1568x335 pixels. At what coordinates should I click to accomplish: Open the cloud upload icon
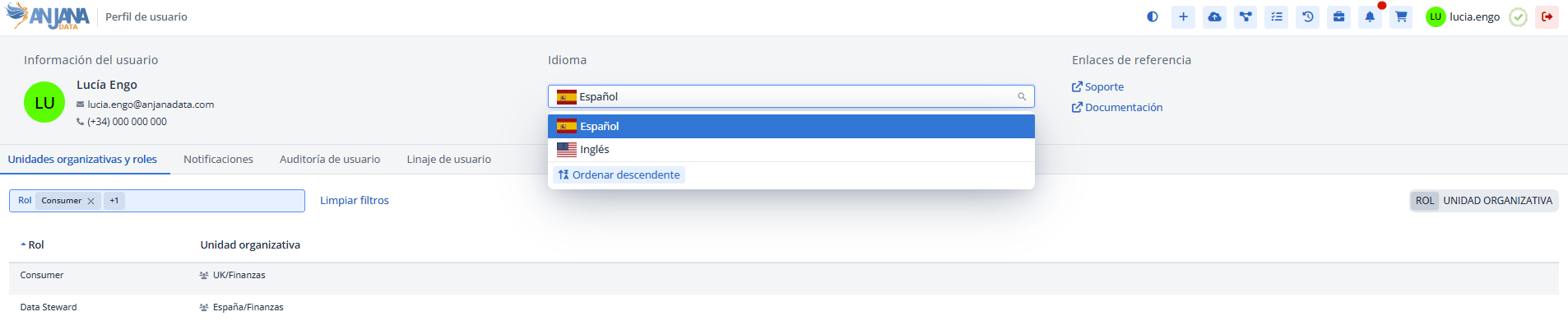(1214, 16)
